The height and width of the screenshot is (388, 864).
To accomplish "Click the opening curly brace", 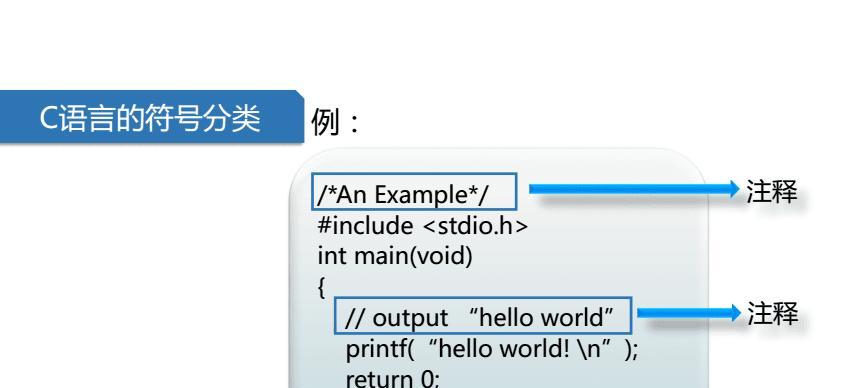I will pos(321,287).
